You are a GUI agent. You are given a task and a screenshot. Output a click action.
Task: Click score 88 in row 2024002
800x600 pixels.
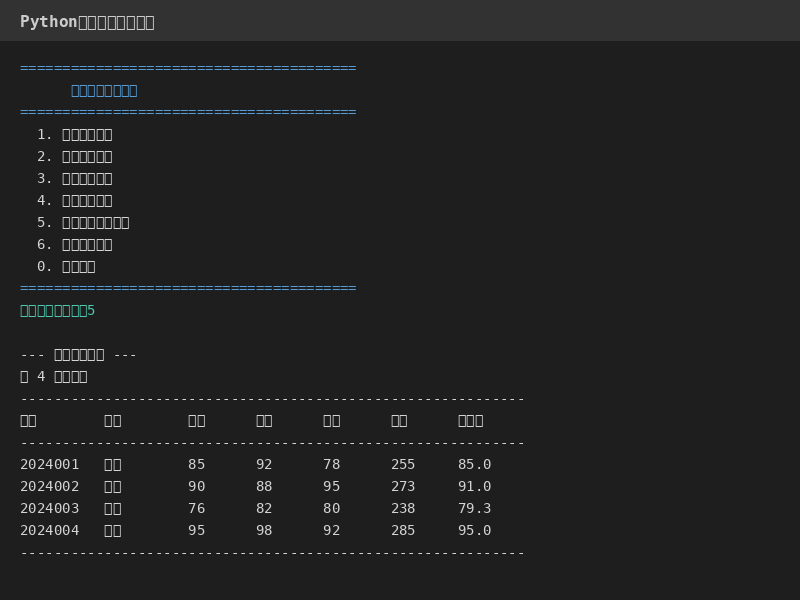tap(264, 486)
